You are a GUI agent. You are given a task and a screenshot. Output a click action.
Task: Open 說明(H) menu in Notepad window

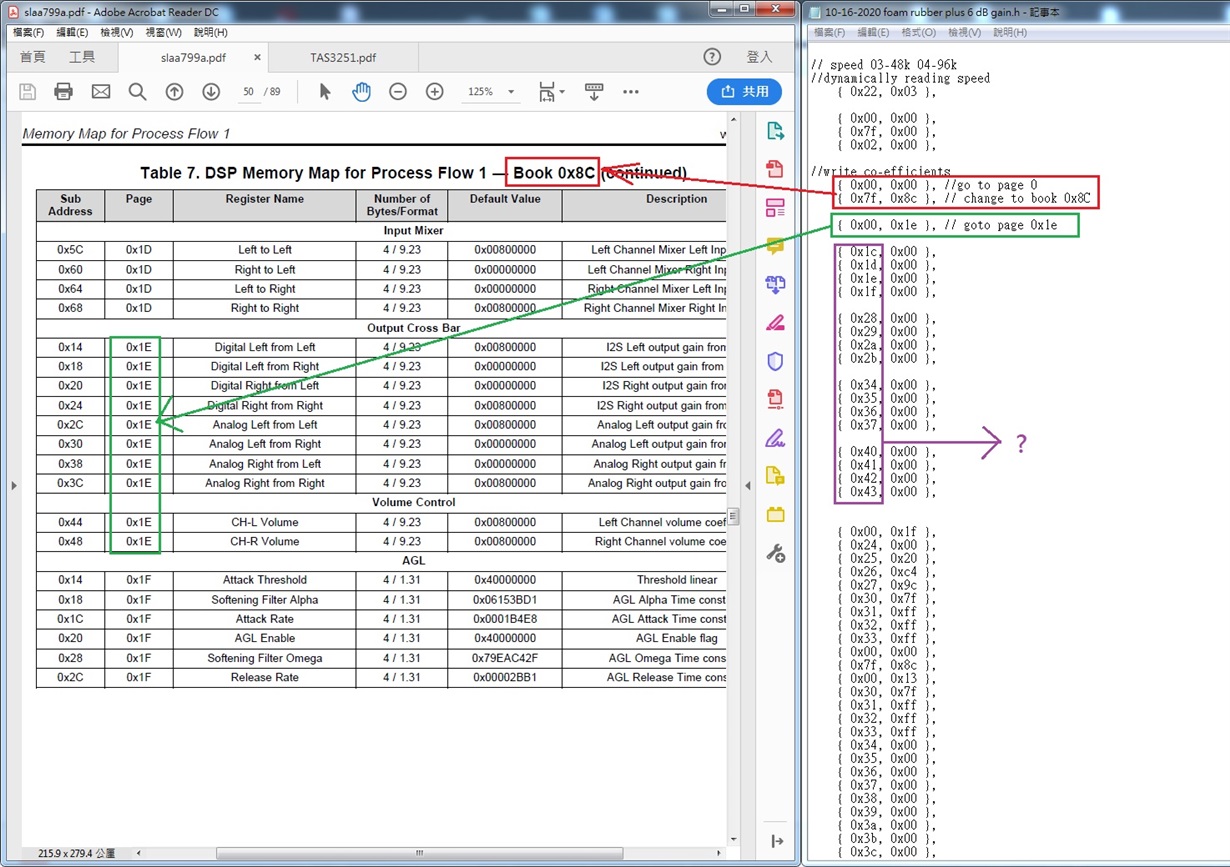[x=1009, y=33]
